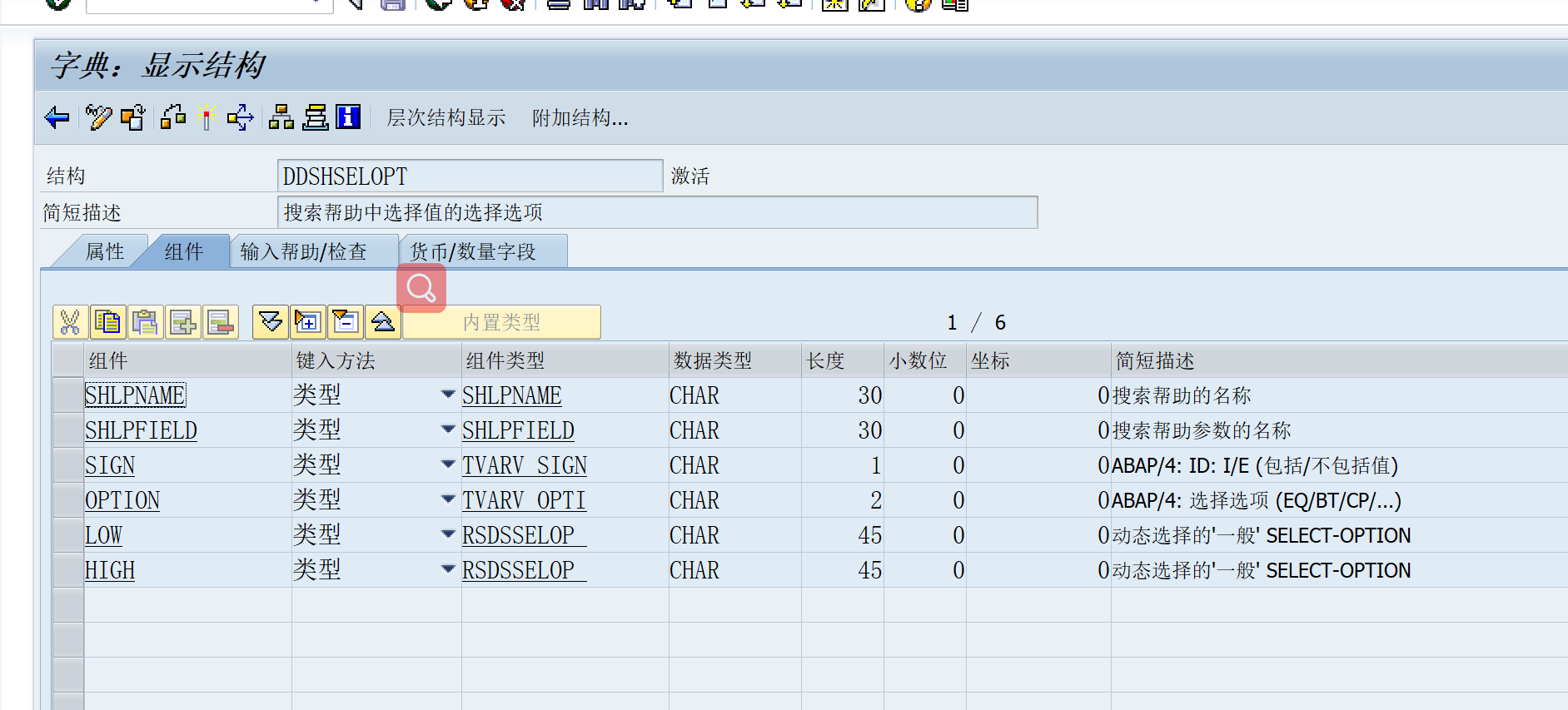This screenshot has height=710, width=1568.
Task: Open the TVARV_OPTI component type link
Action: (x=524, y=500)
